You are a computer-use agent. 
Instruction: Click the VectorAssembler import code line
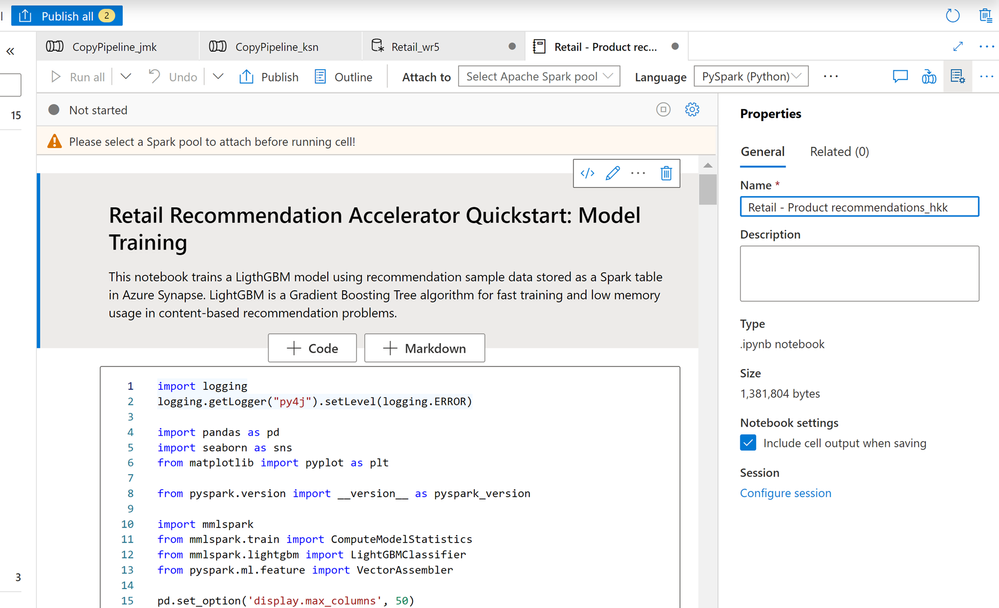coord(305,570)
